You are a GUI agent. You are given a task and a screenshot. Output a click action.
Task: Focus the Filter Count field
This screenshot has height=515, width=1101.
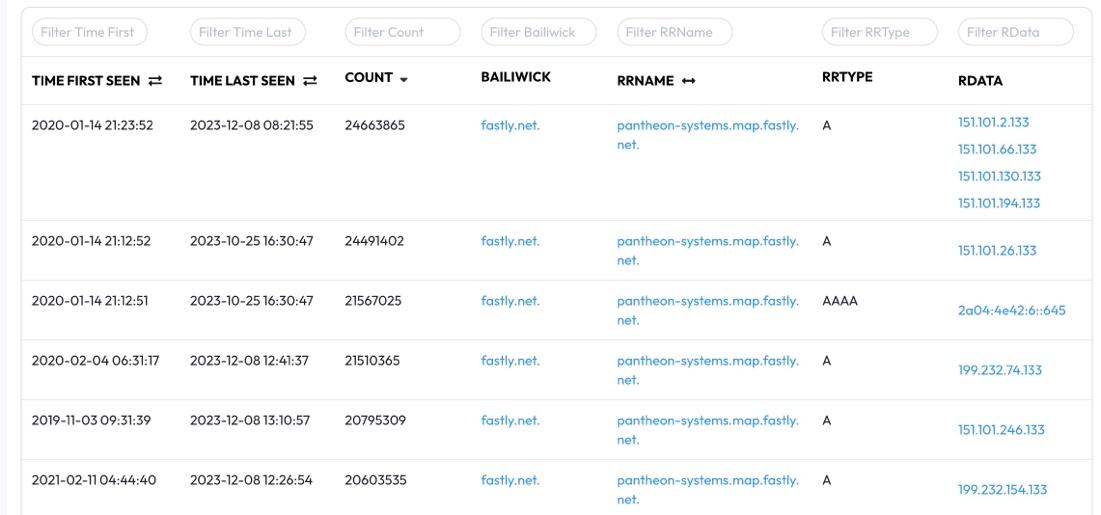point(402,32)
